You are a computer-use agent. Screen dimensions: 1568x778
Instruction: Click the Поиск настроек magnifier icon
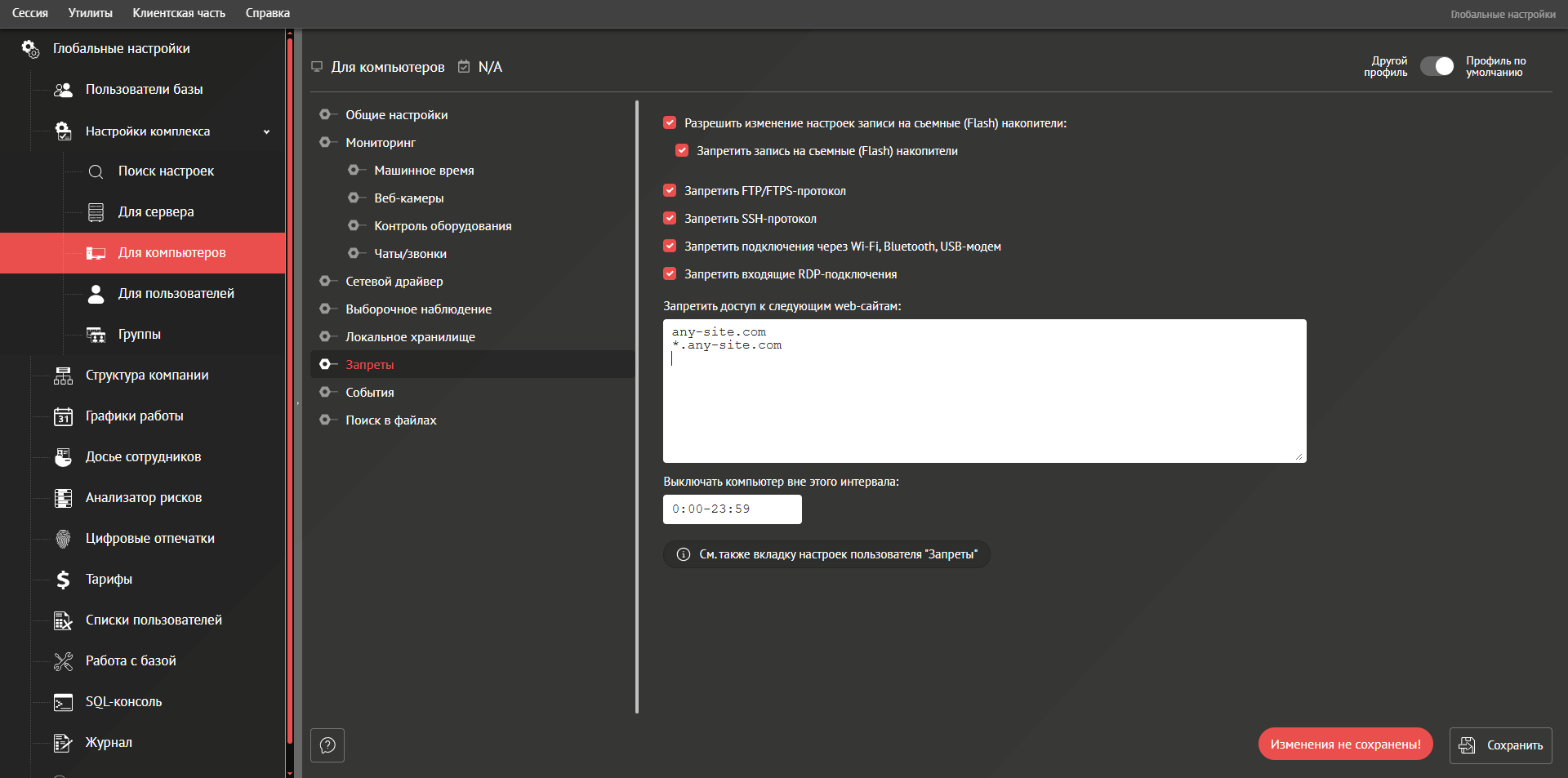click(96, 171)
